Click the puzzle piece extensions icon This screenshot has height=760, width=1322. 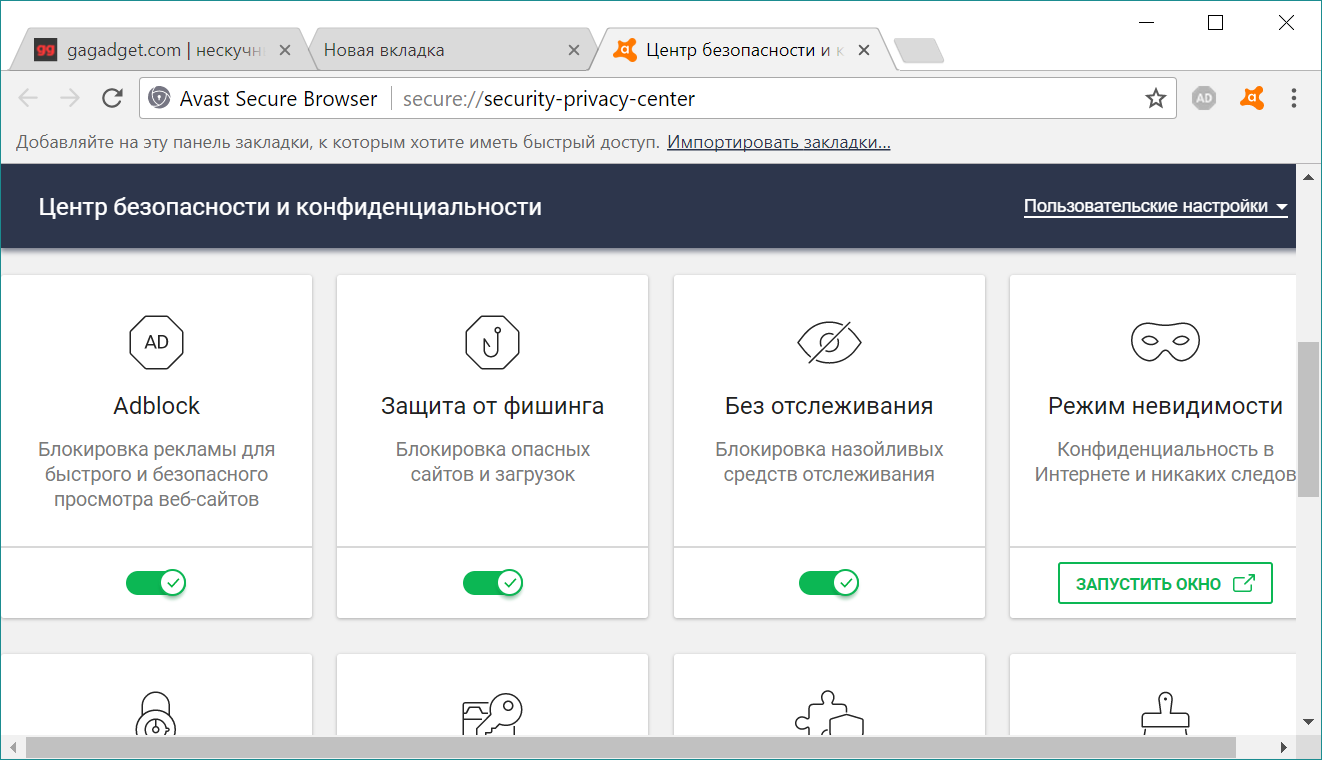click(829, 714)
